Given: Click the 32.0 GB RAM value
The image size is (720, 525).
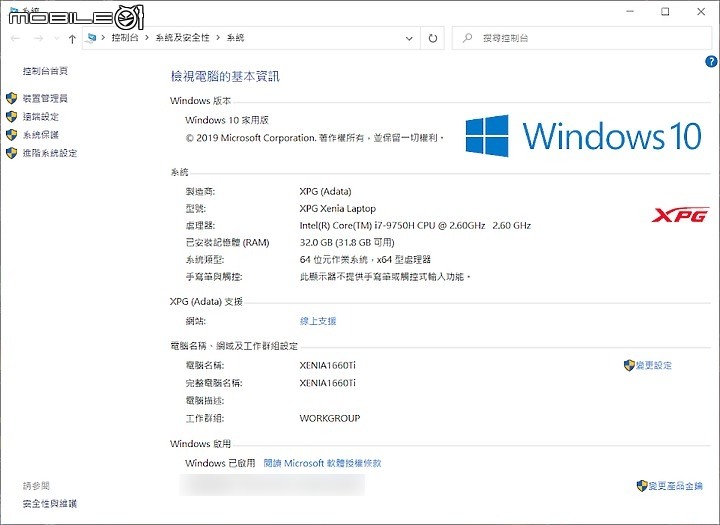Looking at the screenshot, I should tap(347, 243).
